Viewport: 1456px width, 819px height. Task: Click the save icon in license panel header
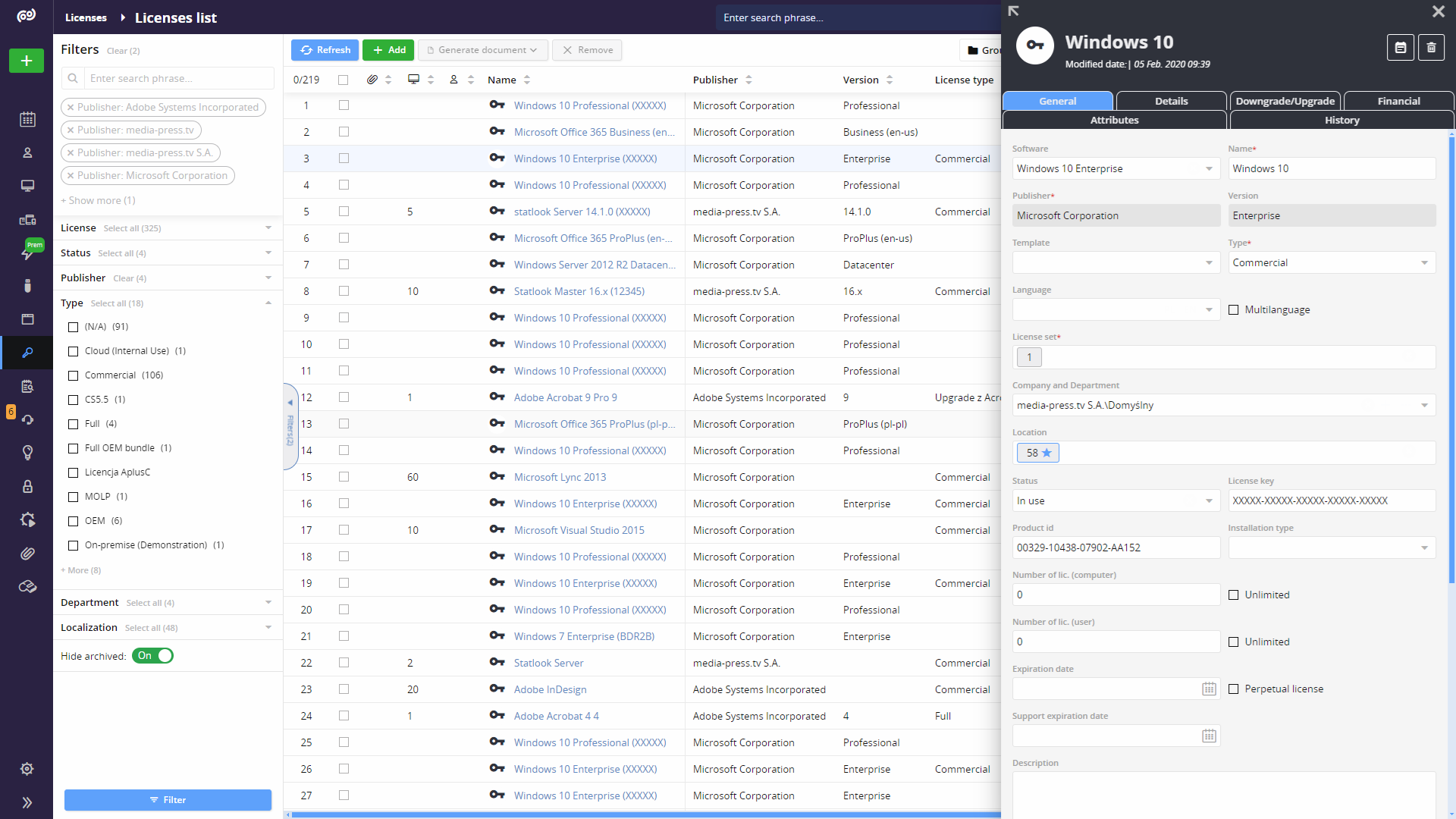click(x=1401, y=48)
